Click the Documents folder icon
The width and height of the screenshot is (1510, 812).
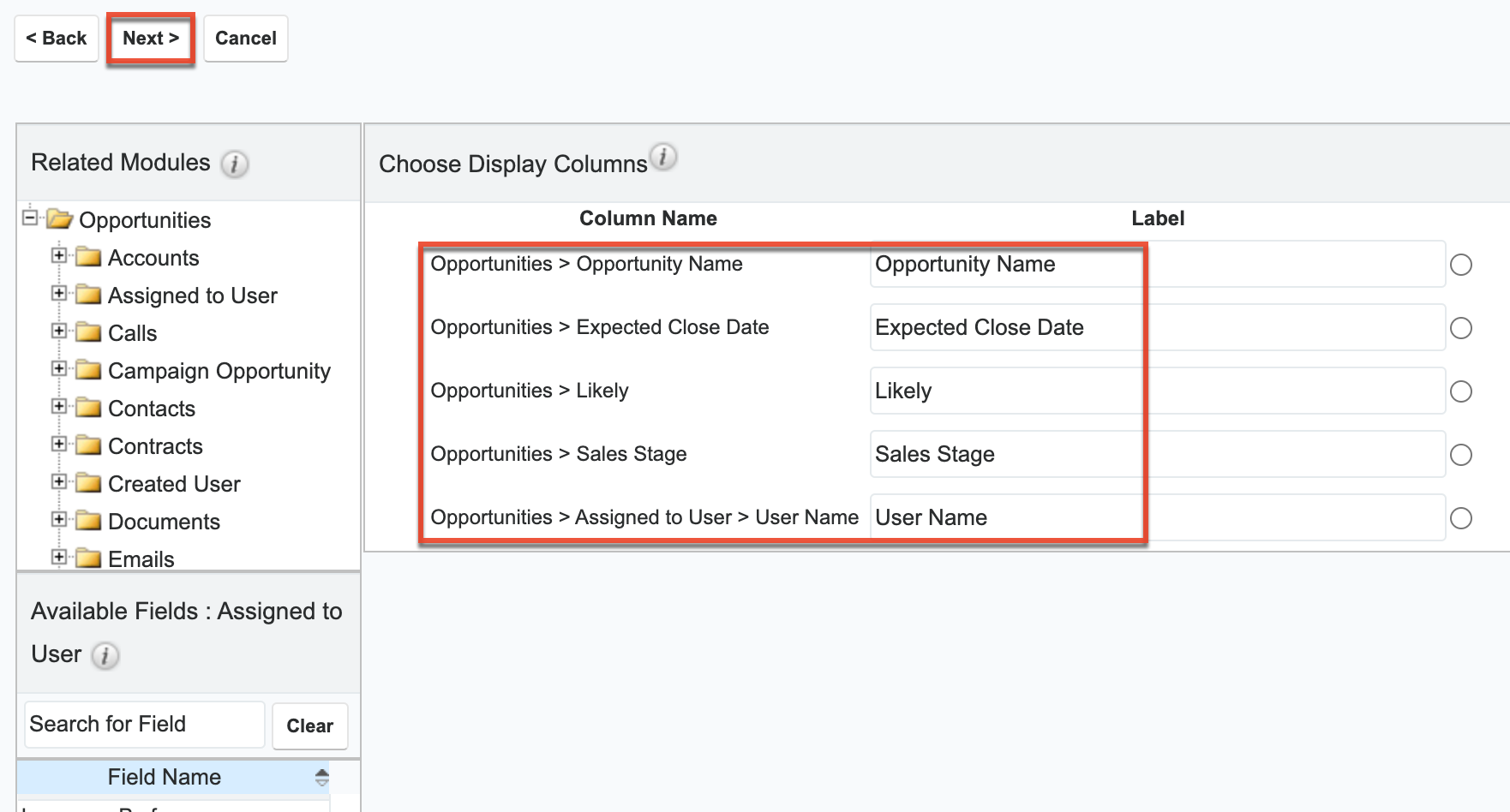coord(89,521)
